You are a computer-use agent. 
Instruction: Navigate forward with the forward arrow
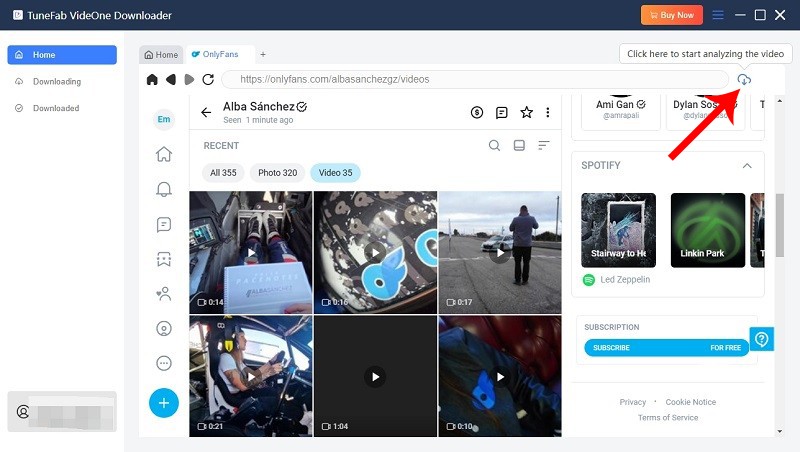click(x=189, y=79)
